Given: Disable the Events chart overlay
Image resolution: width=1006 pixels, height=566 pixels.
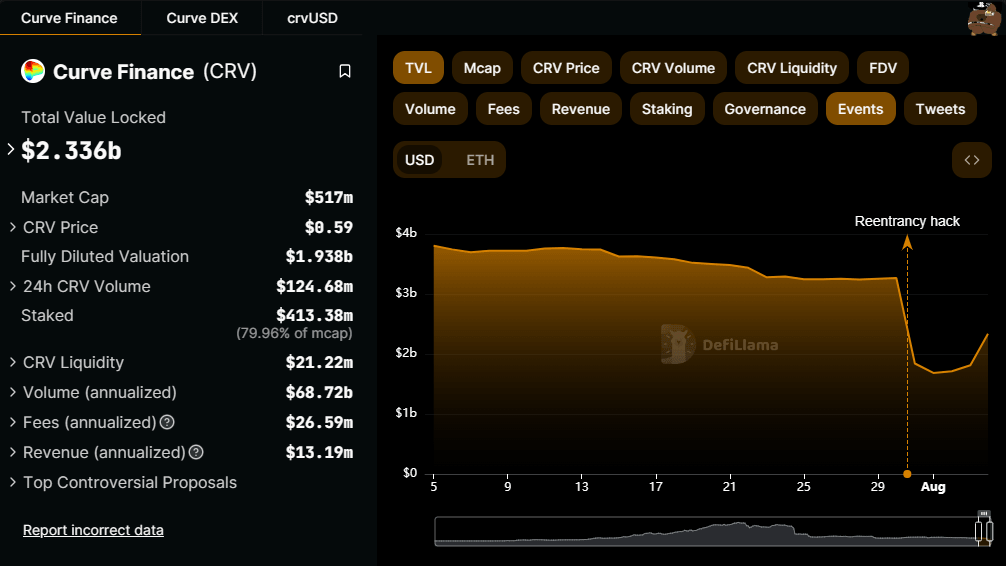Looking at the screenshot, I should [x=860, y=109].
